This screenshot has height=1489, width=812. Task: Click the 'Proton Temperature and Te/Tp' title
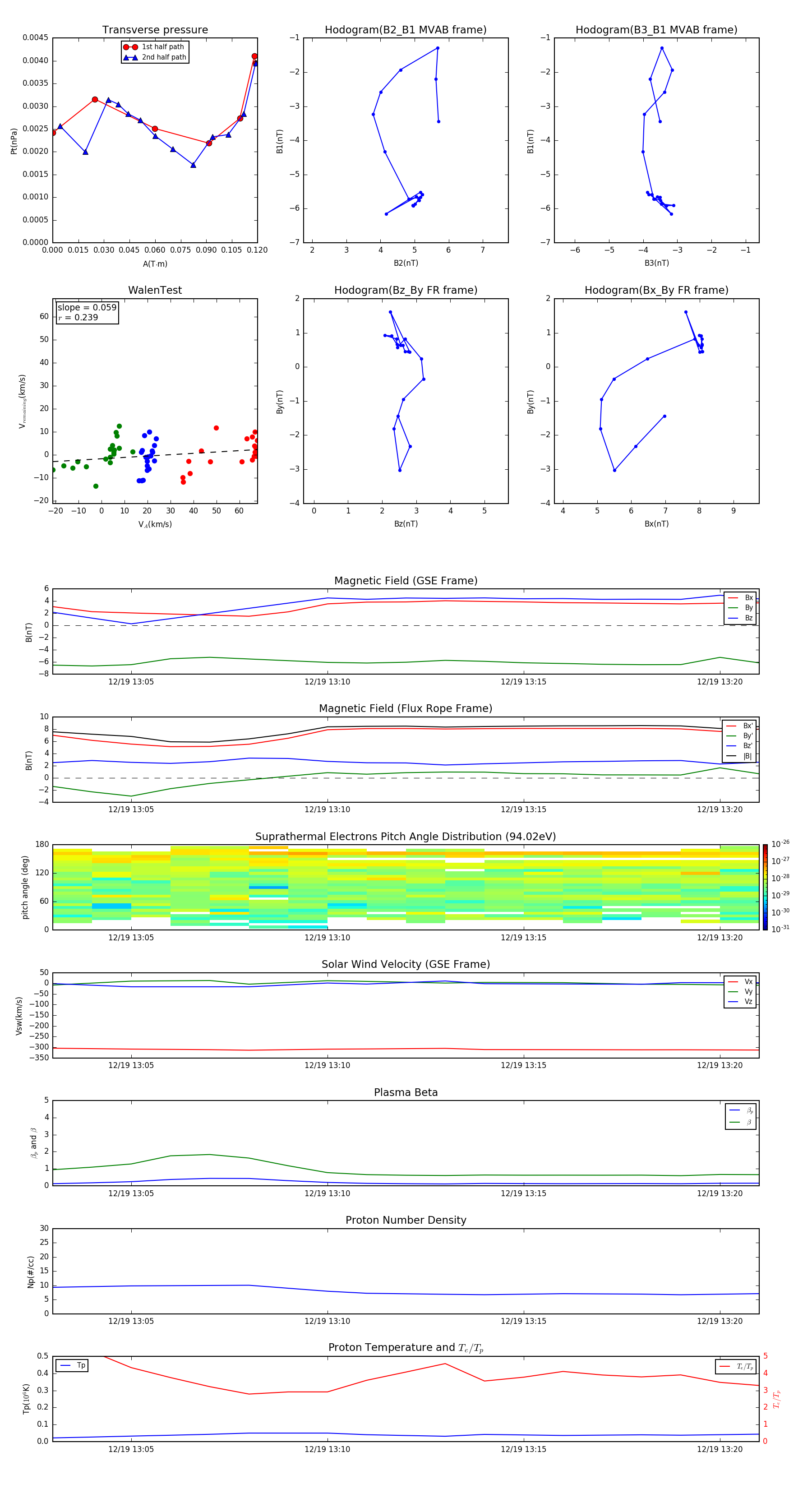click(406, 1347)
